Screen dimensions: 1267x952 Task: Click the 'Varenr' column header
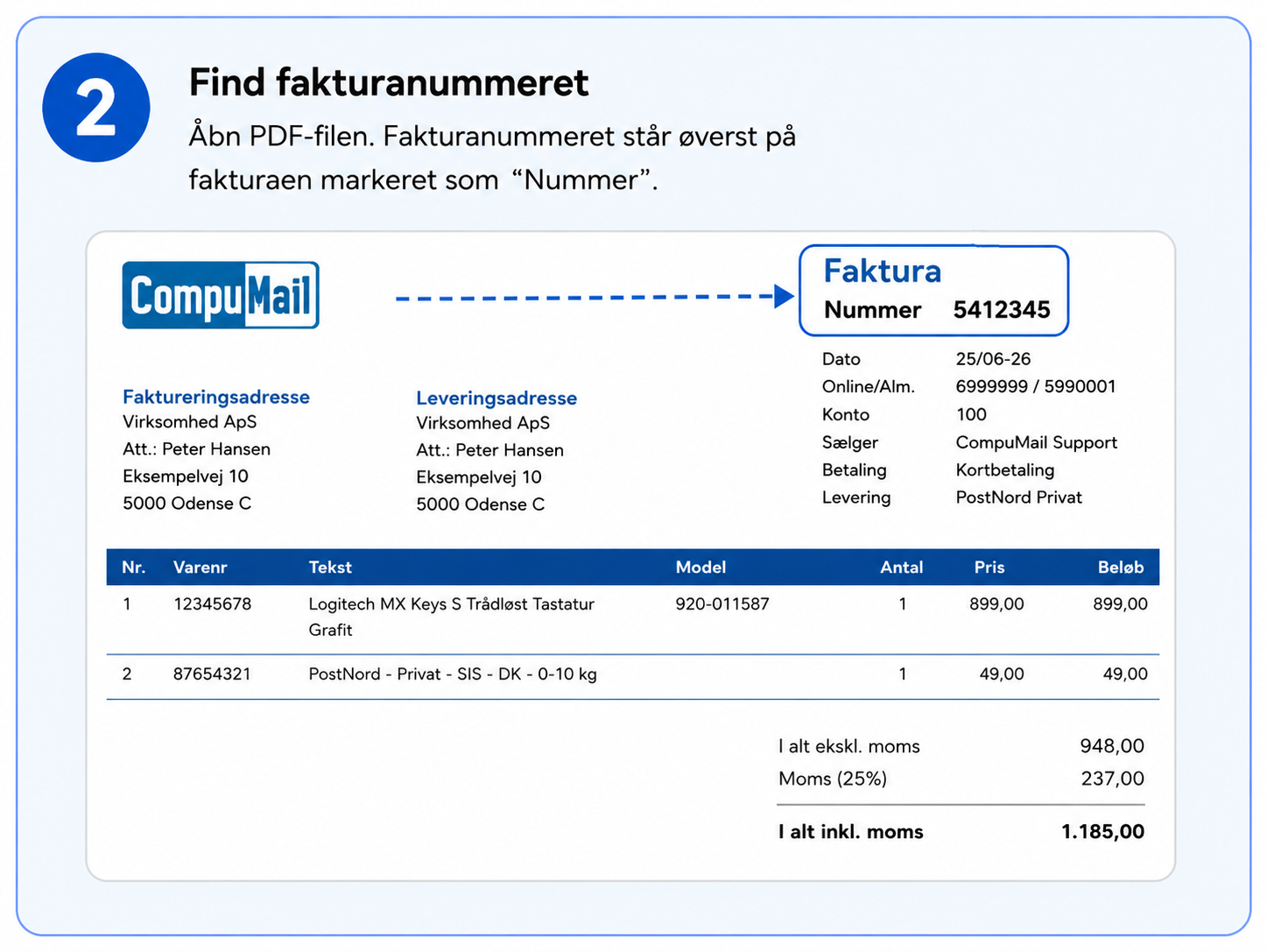tap(200, 568)
